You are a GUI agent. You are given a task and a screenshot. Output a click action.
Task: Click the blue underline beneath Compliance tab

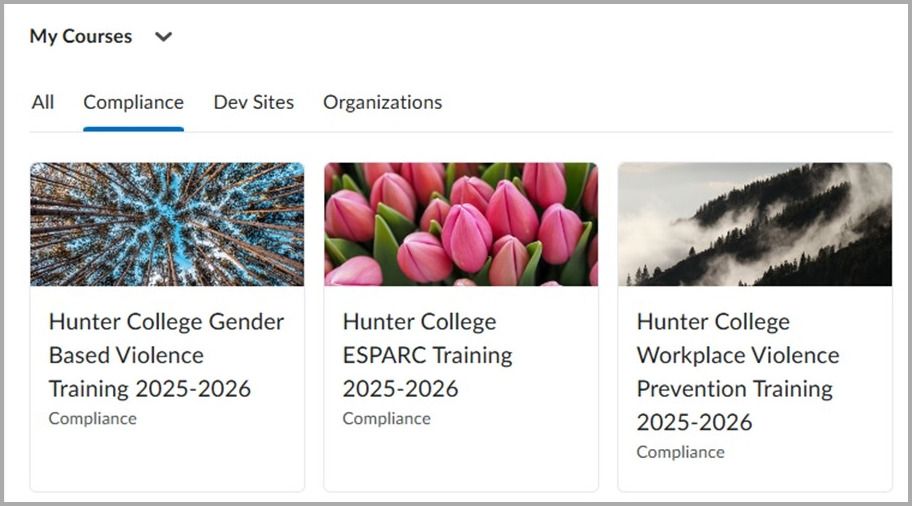coord(133,129)
